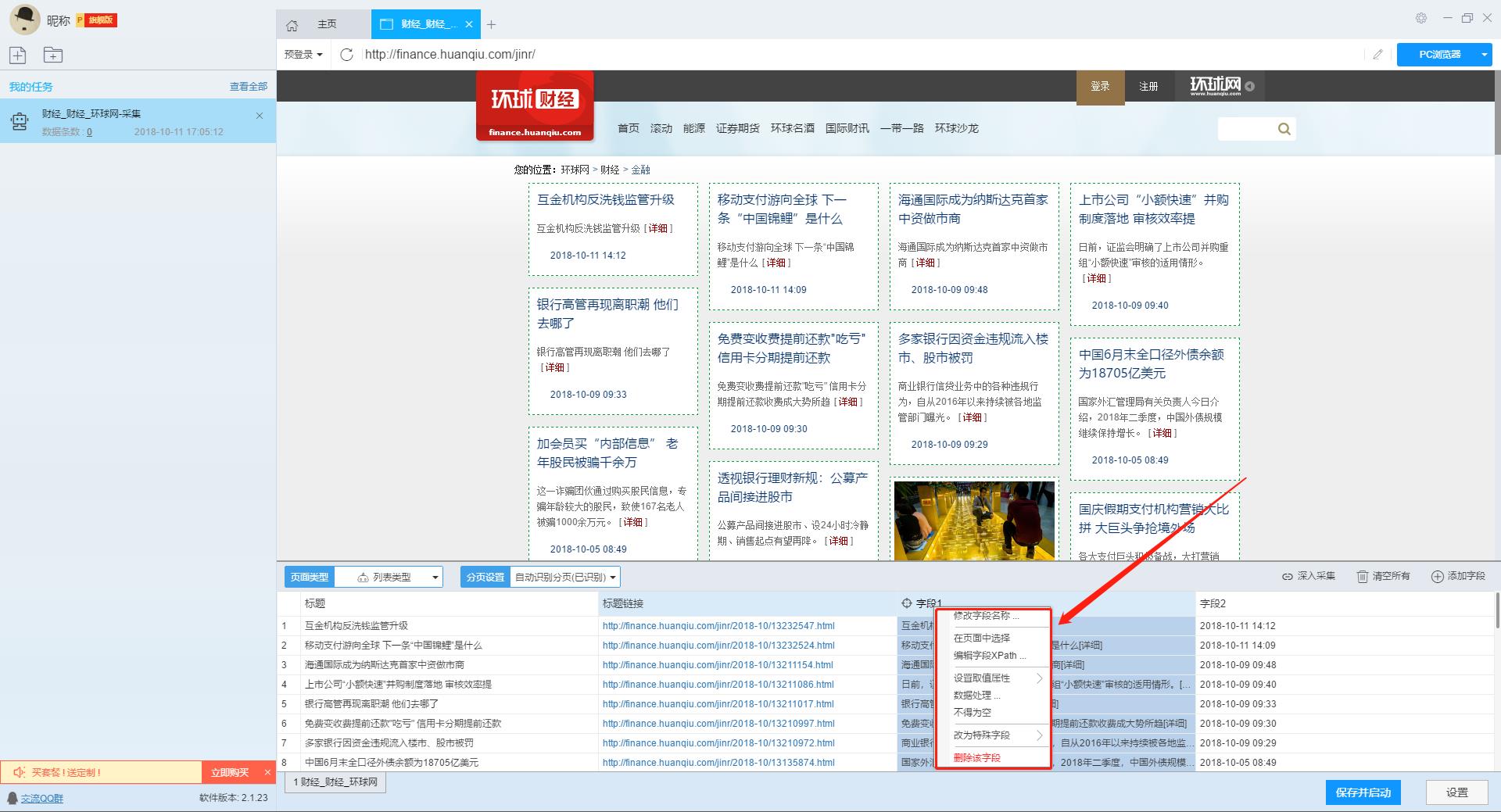The width and height of the screenshot is (1501, 812).
Task: Click the 财经 breadcrumb link
Action: pos(610,170)
